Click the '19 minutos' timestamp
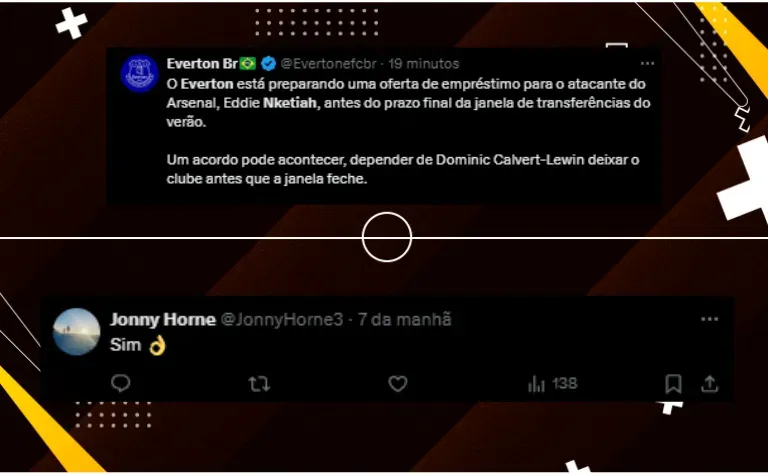This screenshot has height=474, width=768. click(x=424, y=64)
